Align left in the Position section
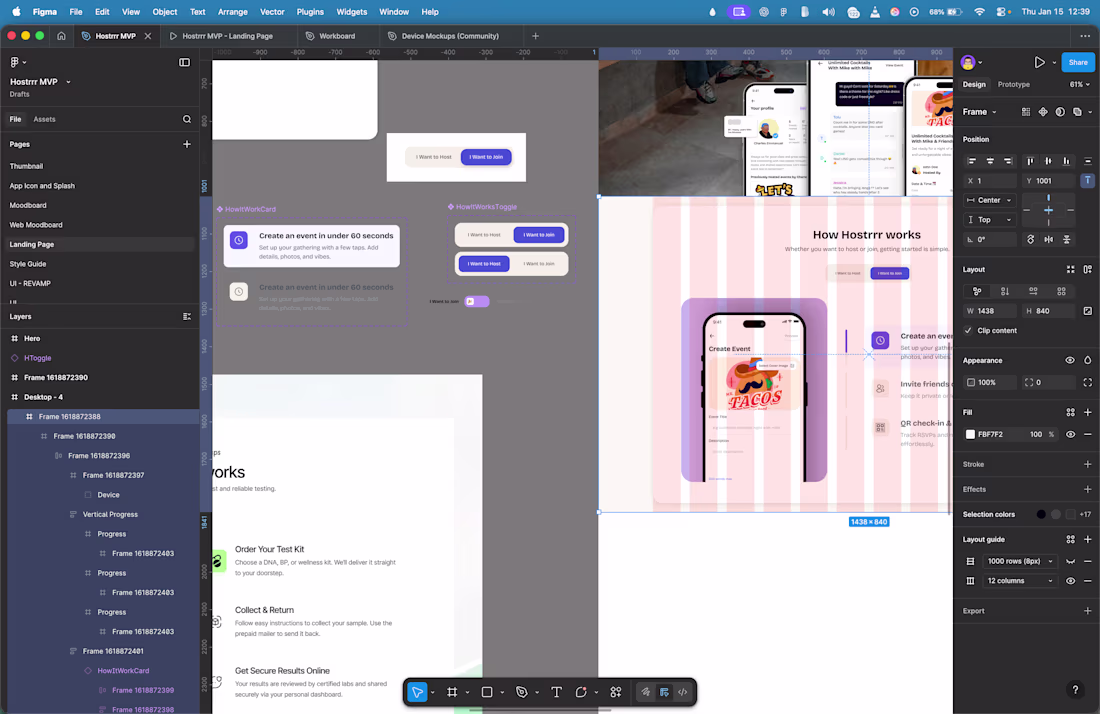1100x714 pixels. [x=972, y=161]
